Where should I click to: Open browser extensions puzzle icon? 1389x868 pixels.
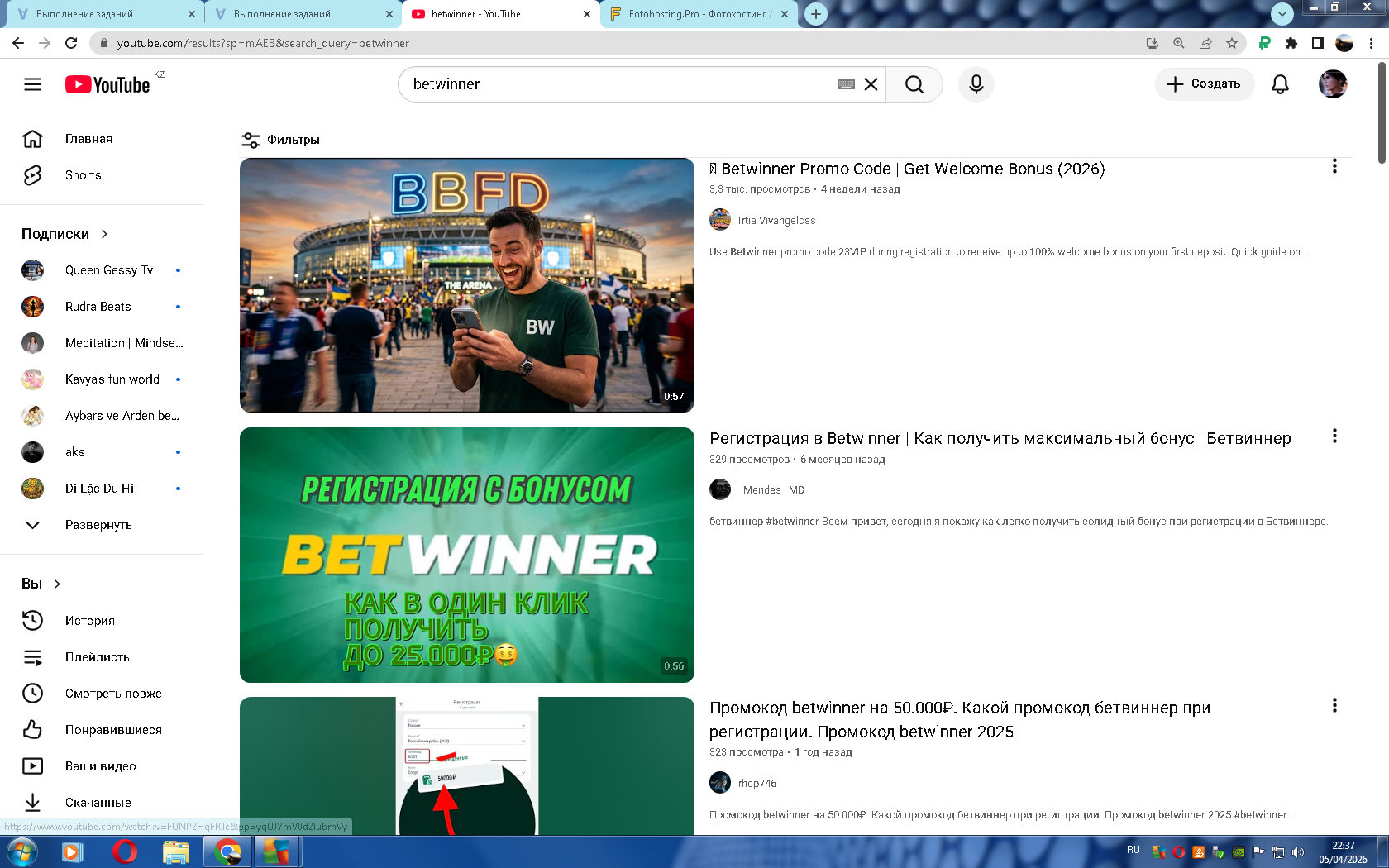point(1291,43)
